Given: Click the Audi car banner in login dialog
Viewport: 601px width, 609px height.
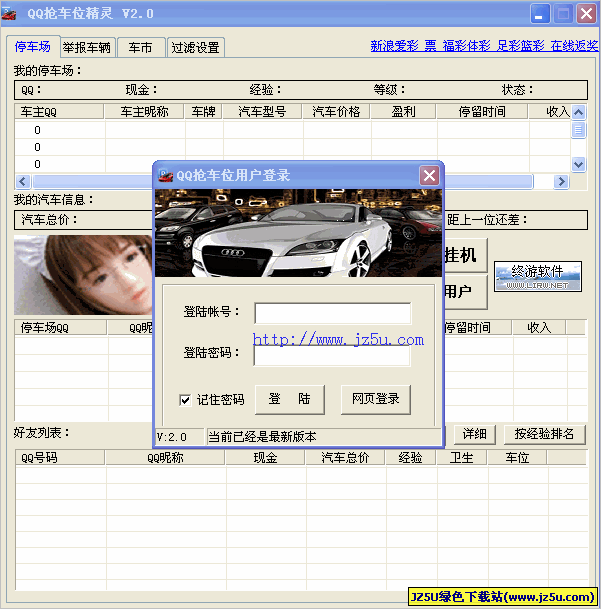Looking at the screenshot, I should coord(298,233).
